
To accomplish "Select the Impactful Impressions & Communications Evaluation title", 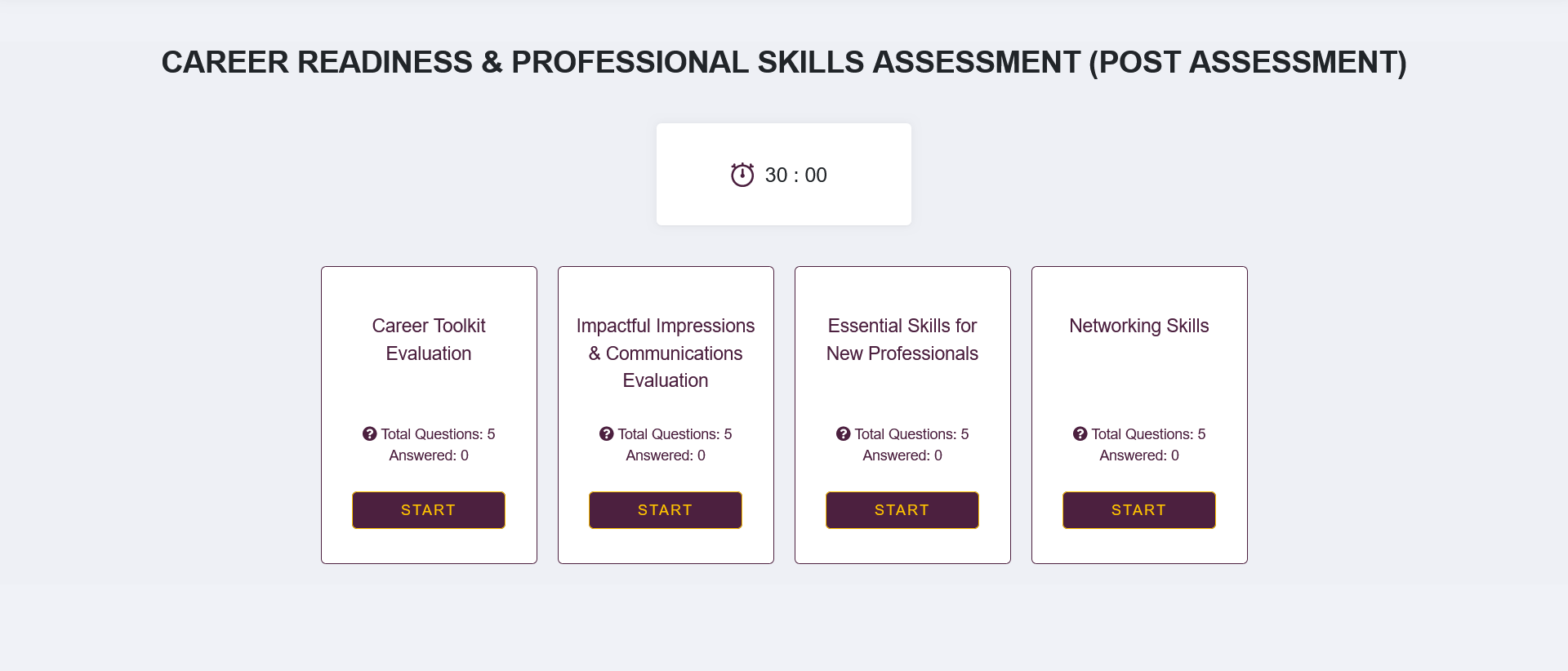I will 666,353.
